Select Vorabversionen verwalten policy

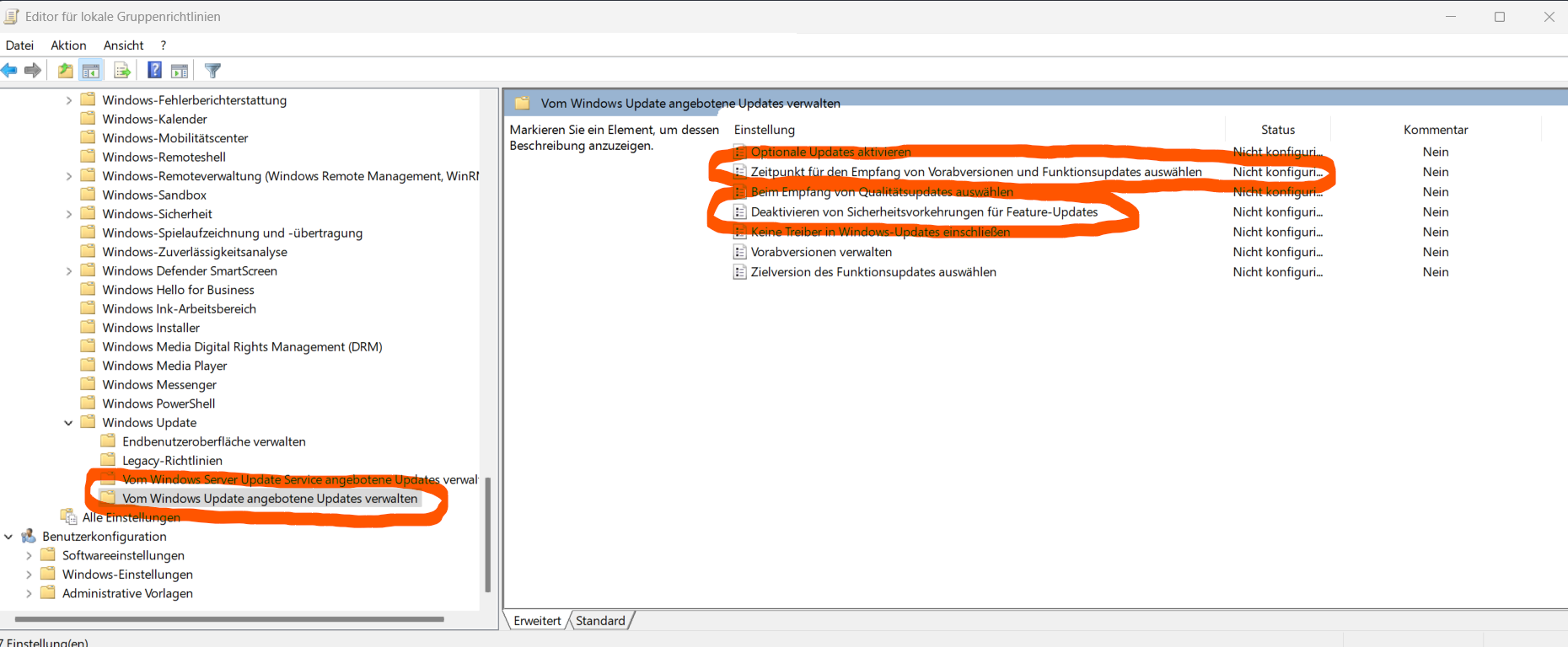tap(821, 252)
